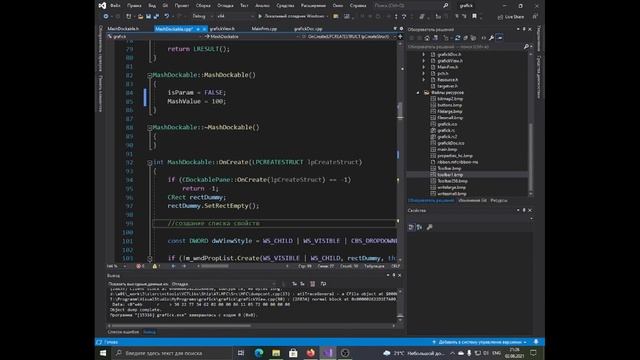Click the Sync/Refresh icon in Solution Explorer
Image resolution: width=640 pixels, height=360 pixels.
[458, 38]
